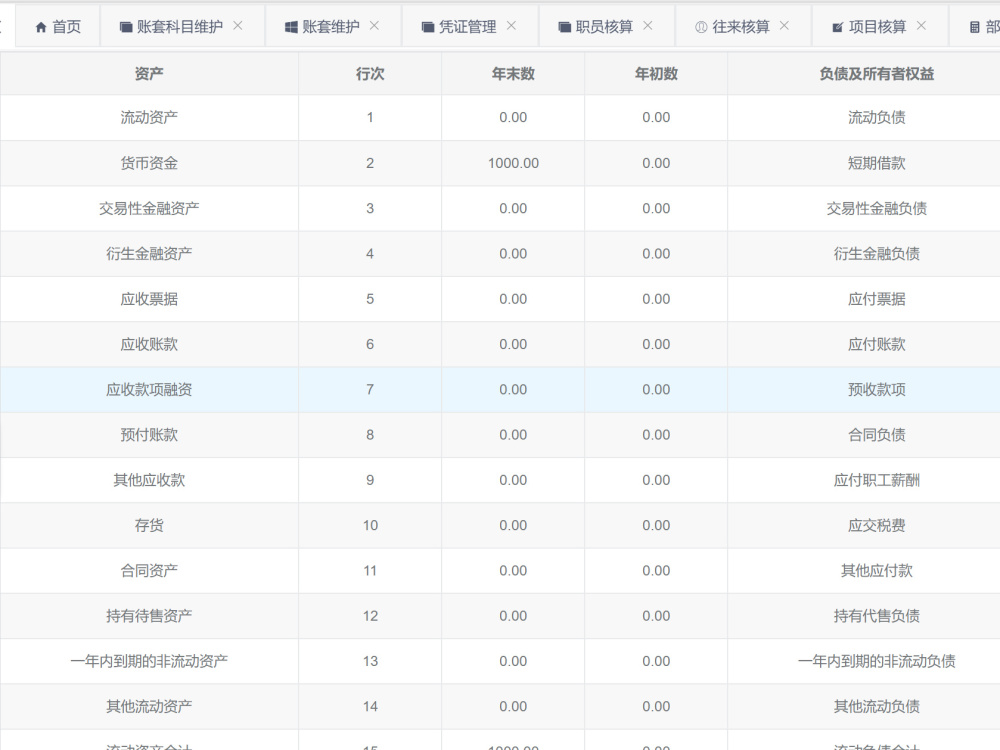This screenshot has width=1000, height=750.
Task: Select the 存货 cell
Action: tap(149, 526)
